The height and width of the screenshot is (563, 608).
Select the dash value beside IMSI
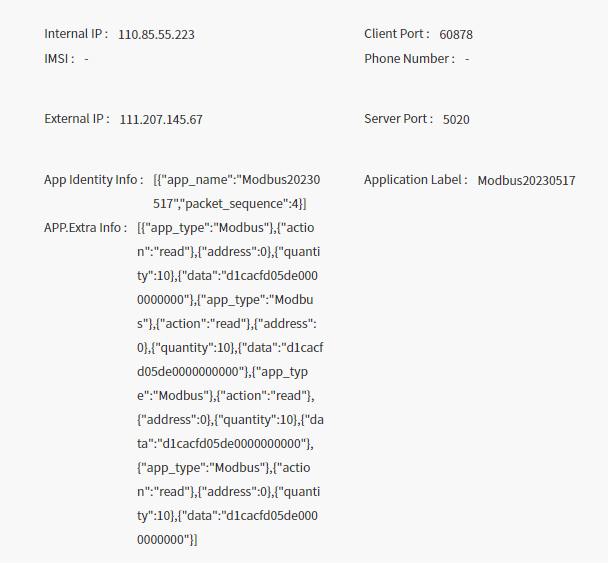pyautogui.click(x=87, y=59)
